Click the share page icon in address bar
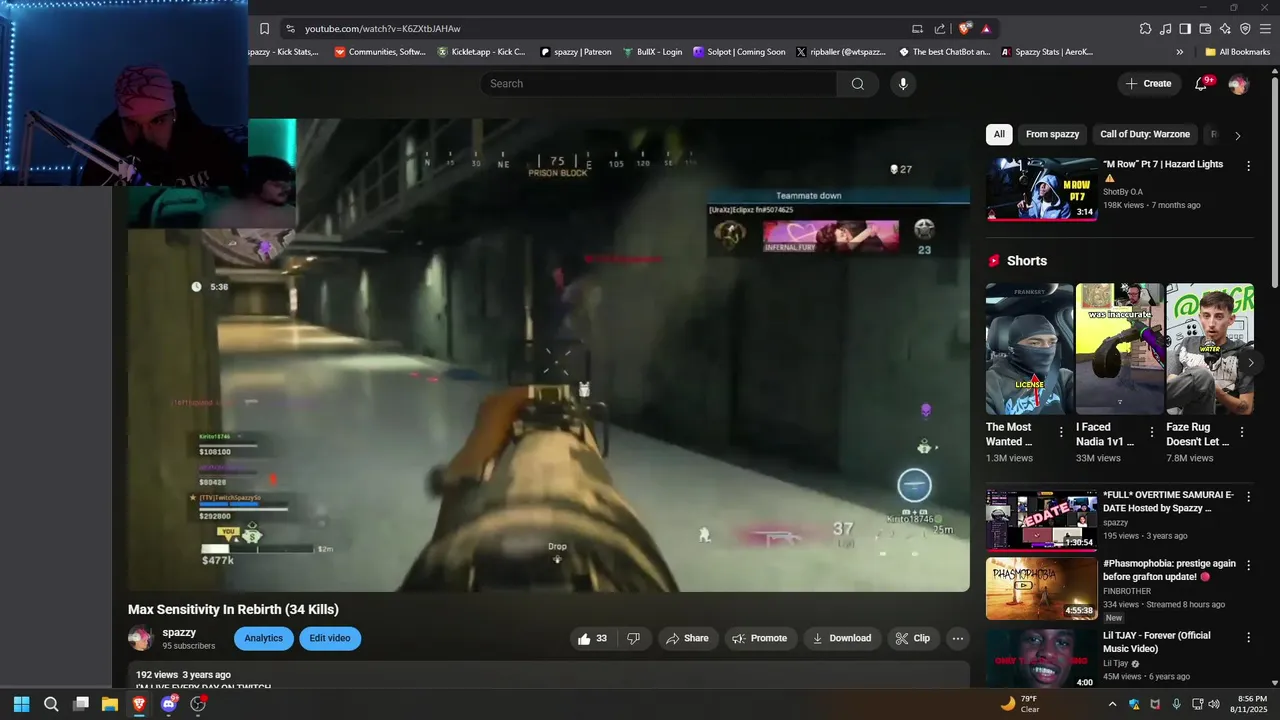Image resolution: width=1280 pixels, height=720 pixels. [940, 29]
